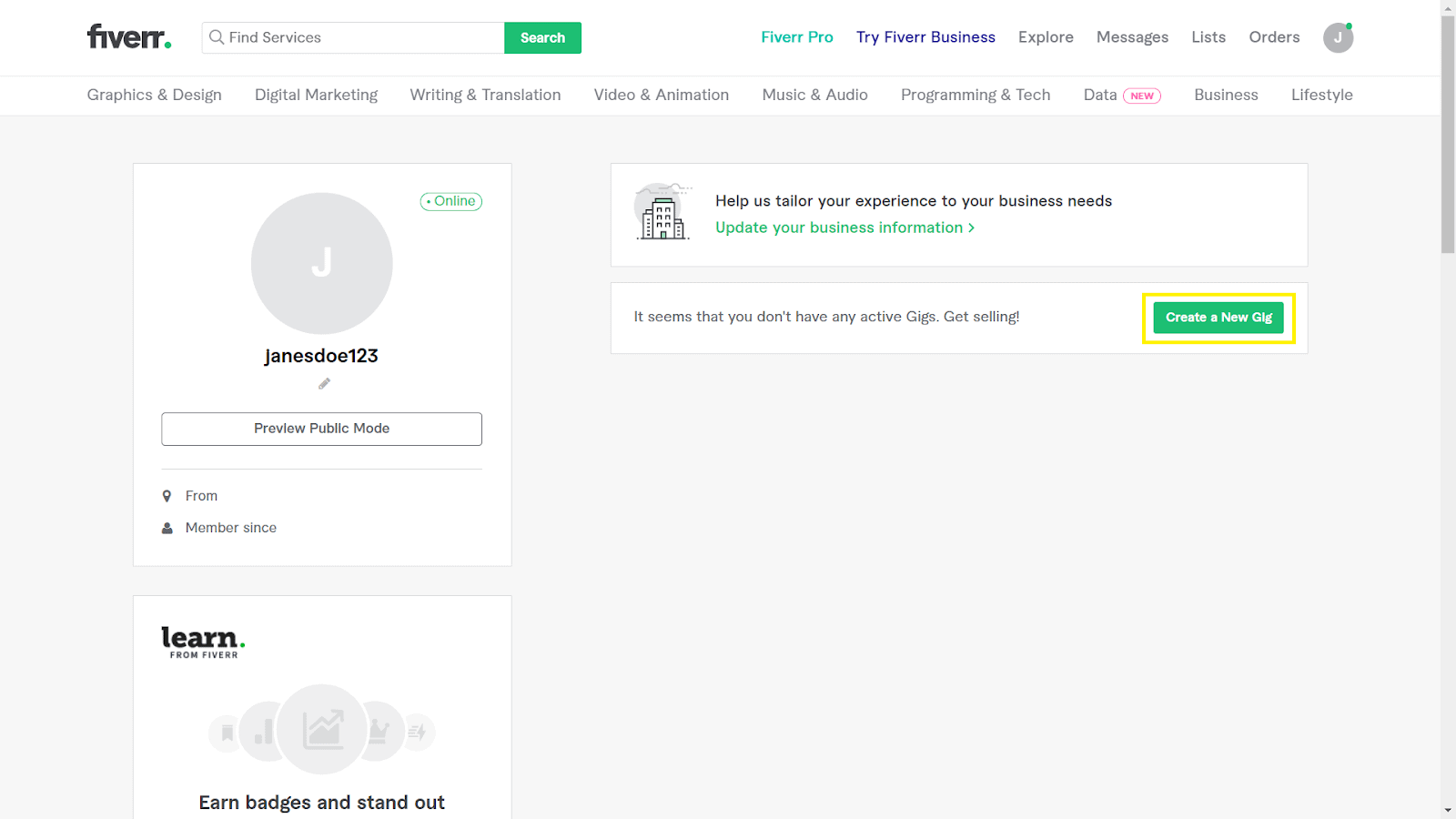Open Try Fiverr Business
The image size is (1456, 819).
(925, 37)
